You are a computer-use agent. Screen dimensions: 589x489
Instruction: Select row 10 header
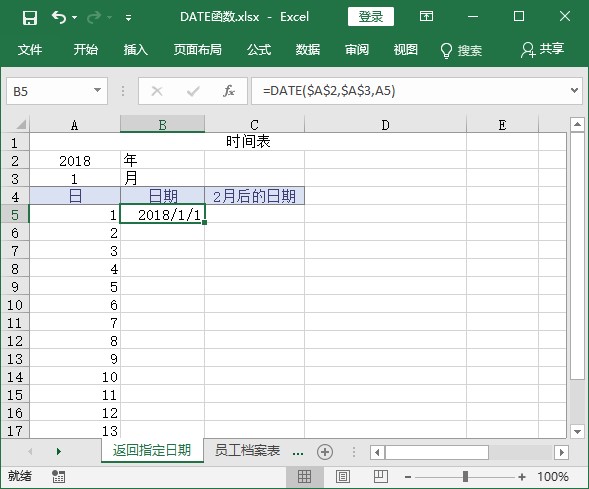15,305
